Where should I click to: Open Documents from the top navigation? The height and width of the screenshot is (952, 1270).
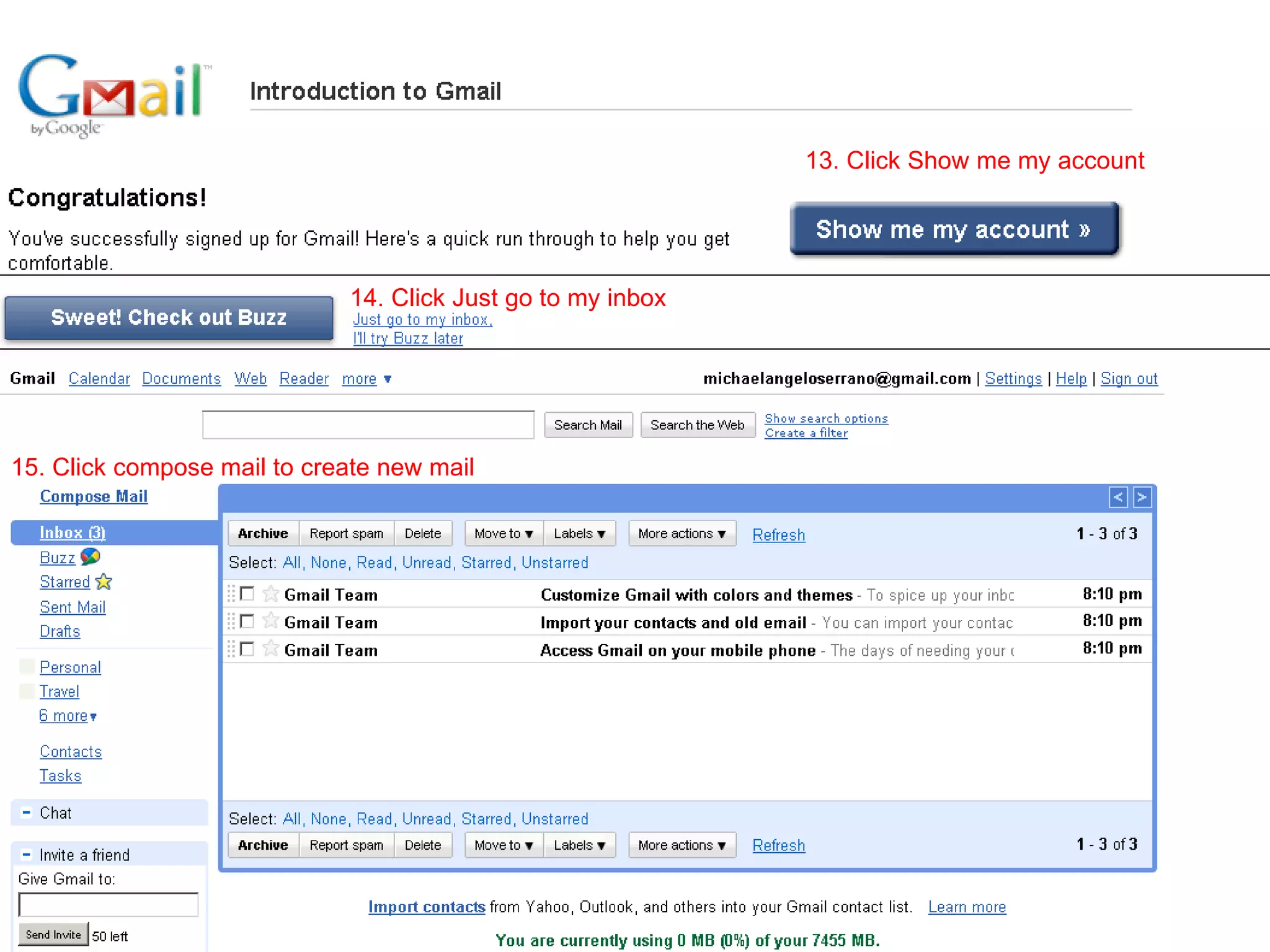[181, 379]
